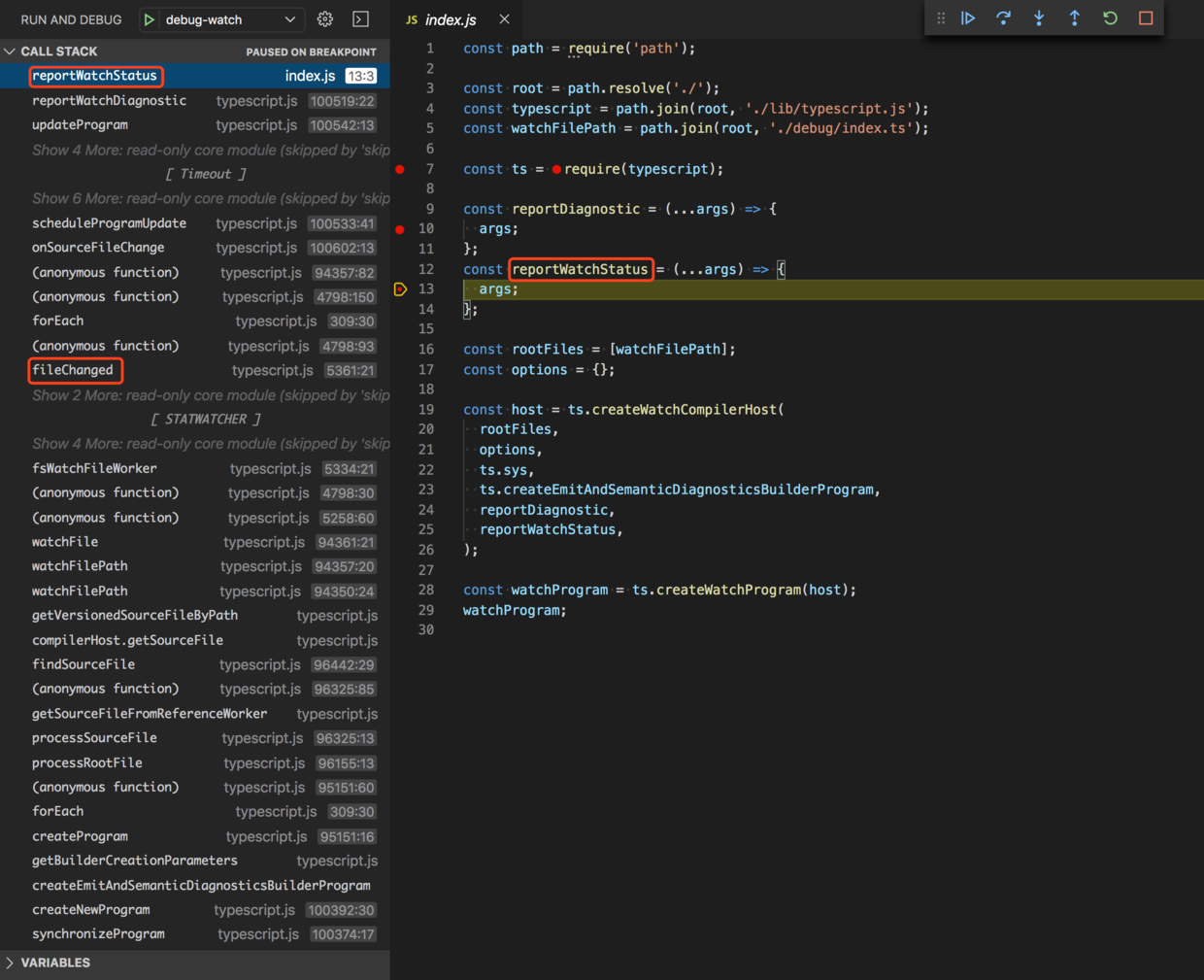Open the Debug Console icon
The width and height of the screenshot is (1204, 980).
pos(360,19)
